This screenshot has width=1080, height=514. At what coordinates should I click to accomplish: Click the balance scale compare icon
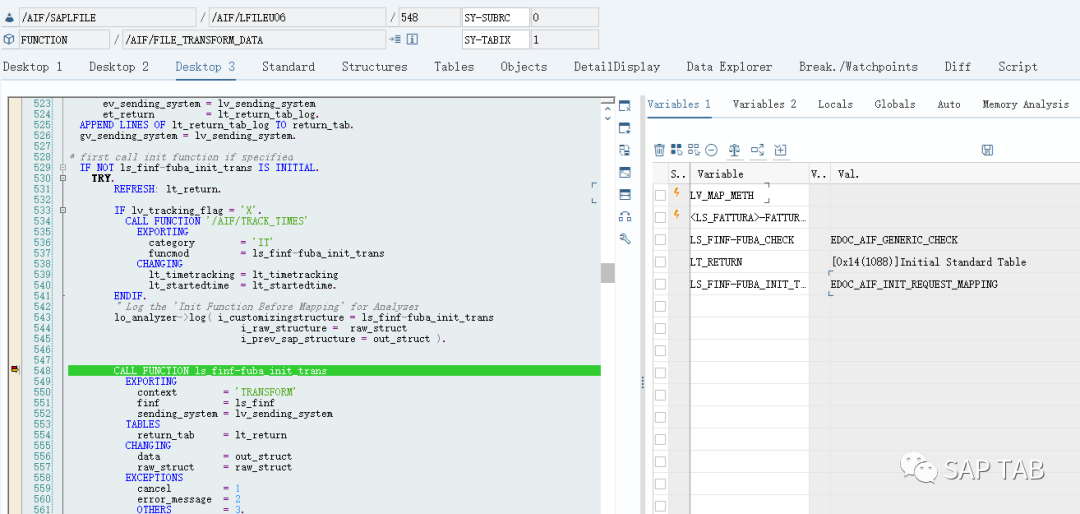coord(735,150)
